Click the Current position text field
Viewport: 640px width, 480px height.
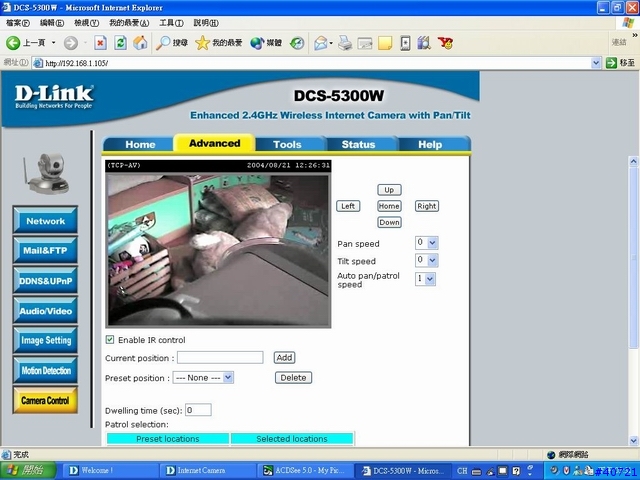point(220,358)
